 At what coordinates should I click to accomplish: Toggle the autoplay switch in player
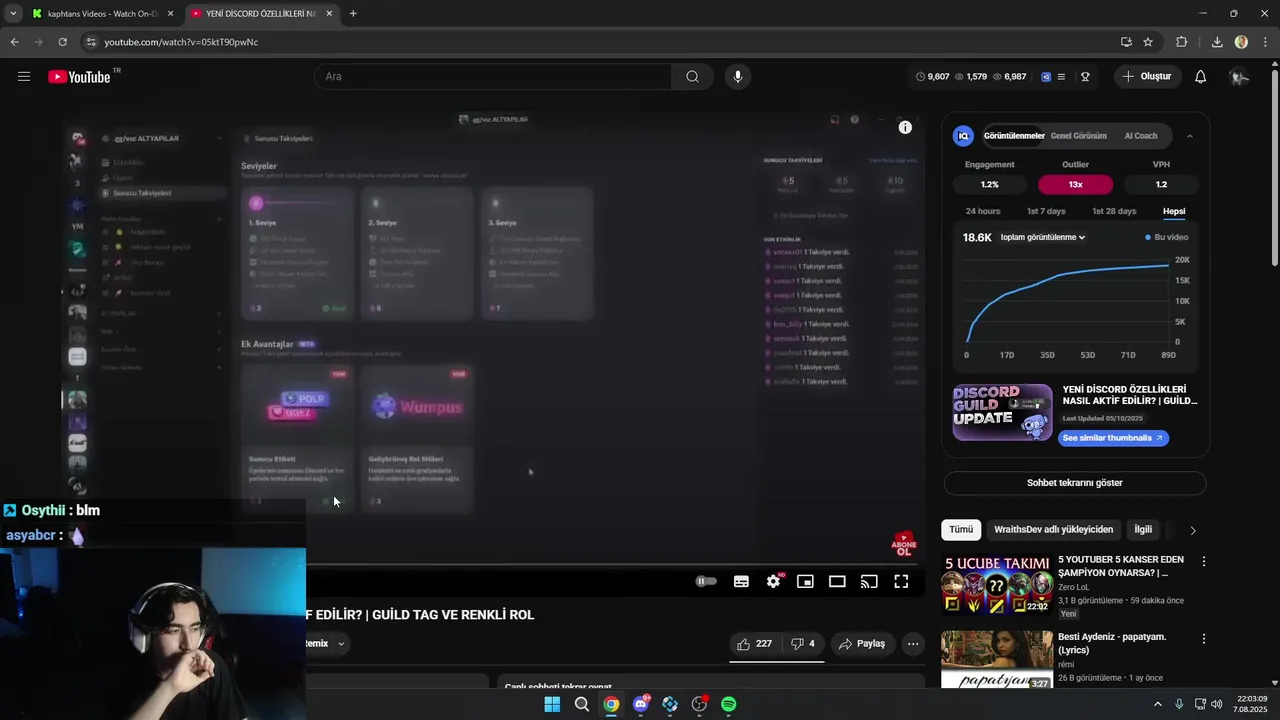coord(706,581)
